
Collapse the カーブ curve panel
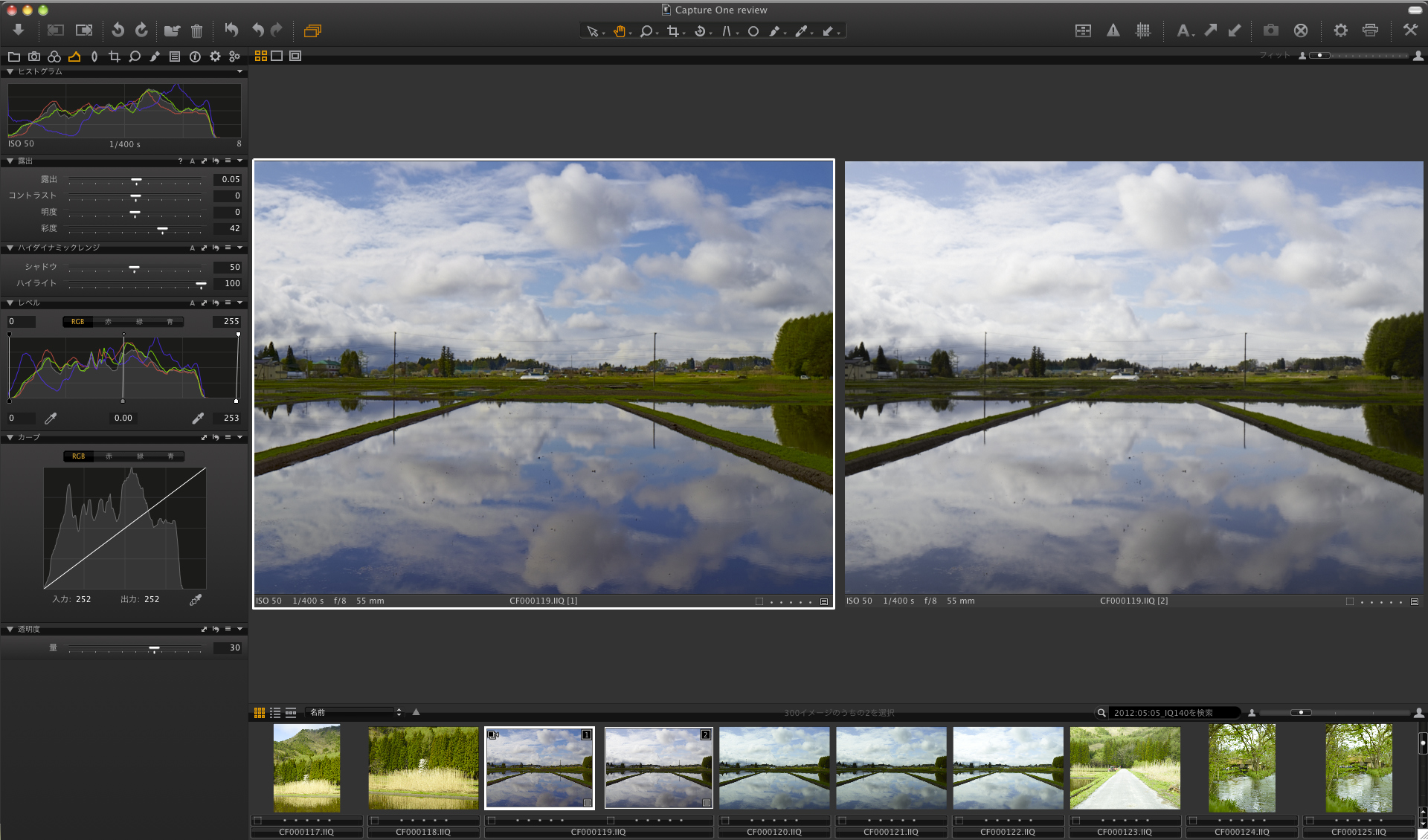tap(10, 438)
